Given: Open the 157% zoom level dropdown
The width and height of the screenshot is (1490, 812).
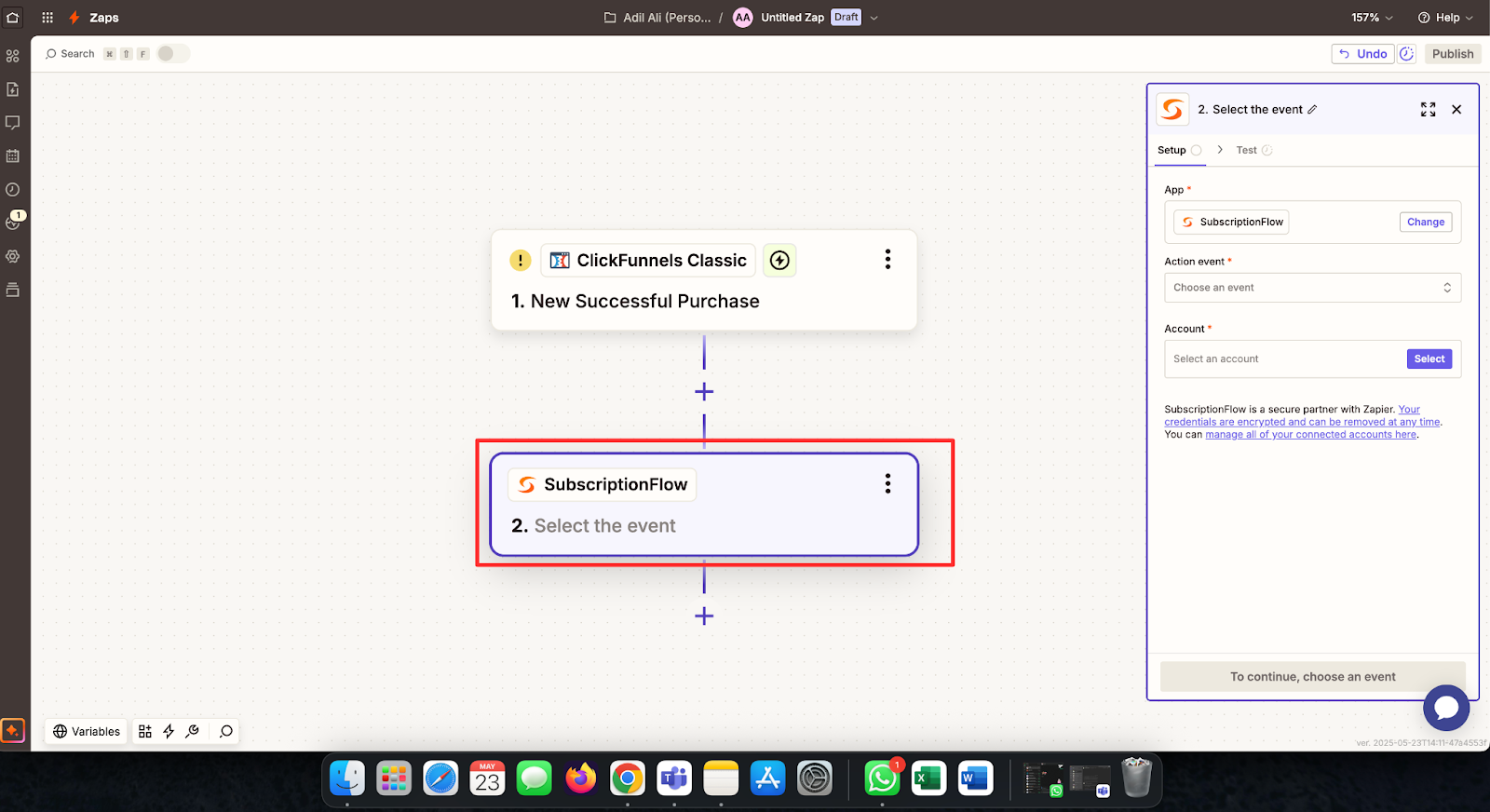Looking at the screenshot, I should [x=1372, y=17].
